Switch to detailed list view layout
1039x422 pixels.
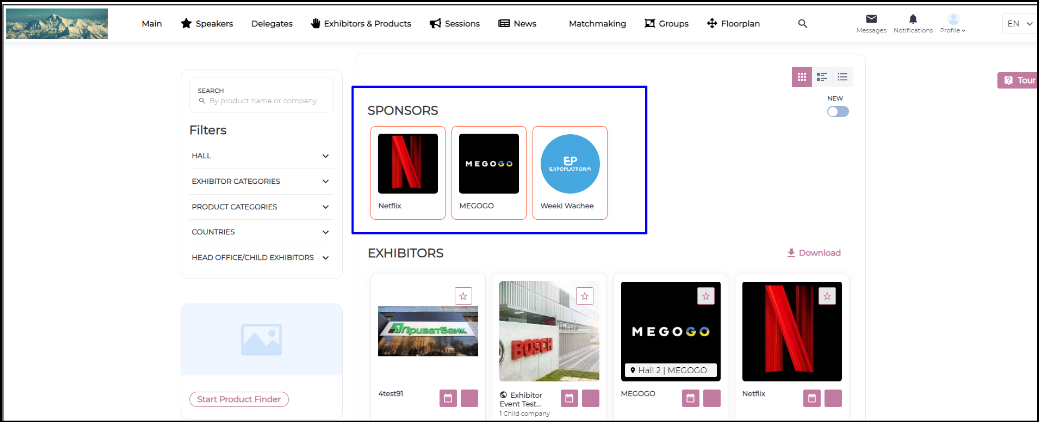822,77
